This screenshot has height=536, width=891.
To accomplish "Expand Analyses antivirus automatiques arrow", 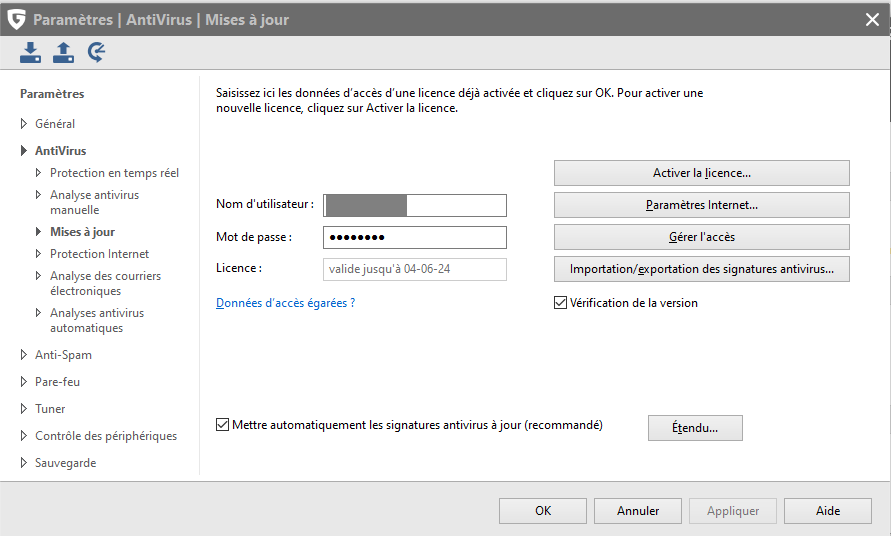I will (x=38, y=313).
